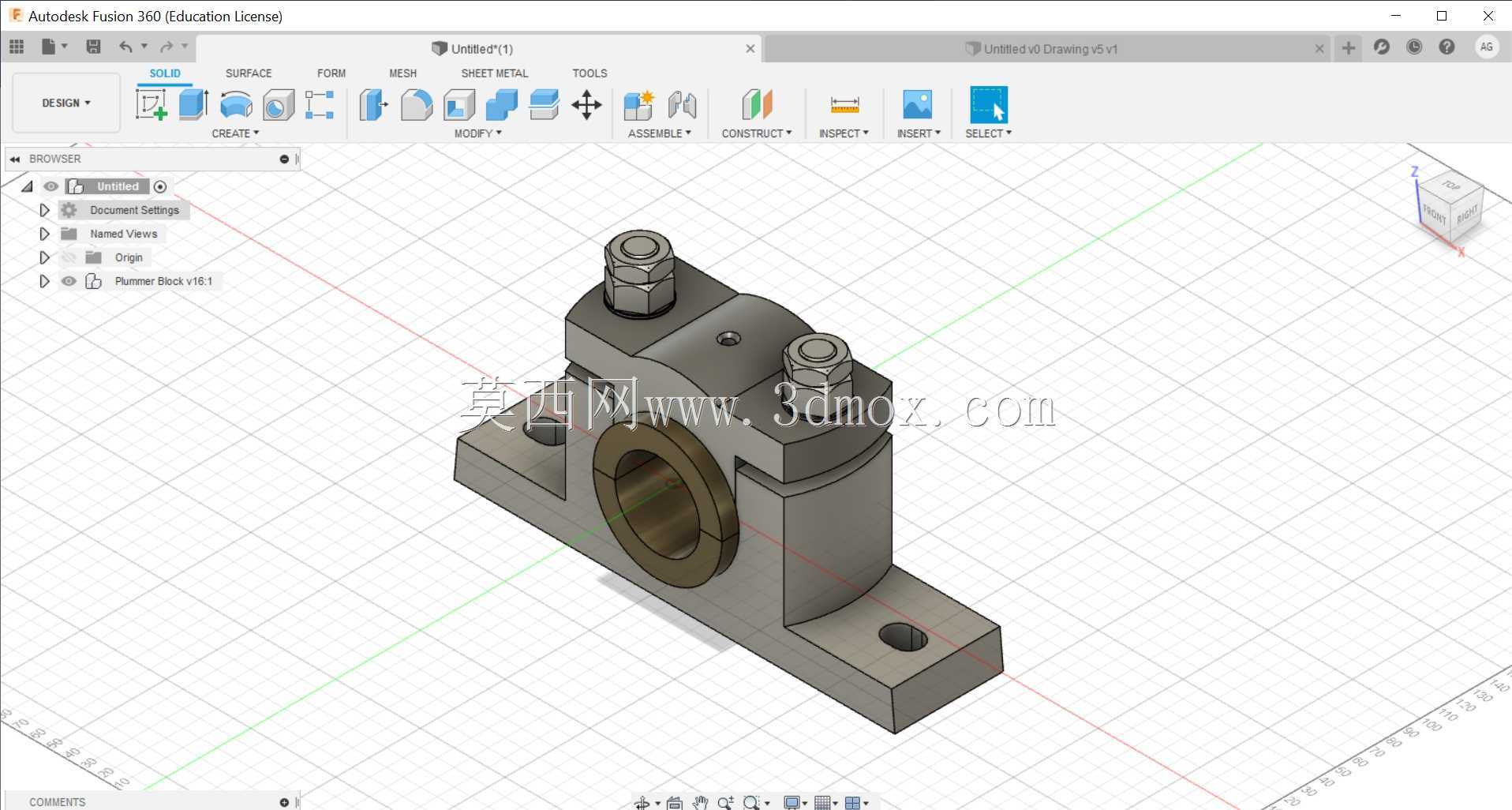Add a new design tab with plus
The height and width of the screenshot is (810, 1512).
tap(1349, 48)
